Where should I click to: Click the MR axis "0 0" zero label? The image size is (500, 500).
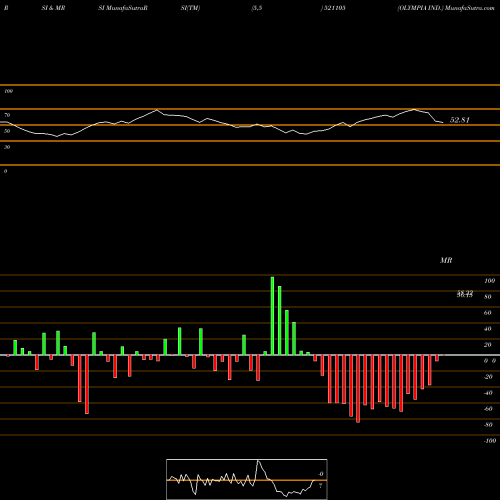point(490,361)
